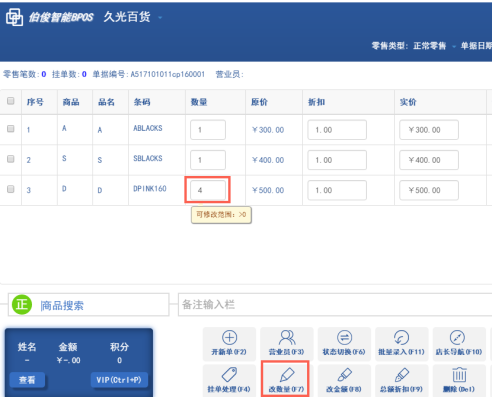Click the VIP (Ctrl+P) button
This screenshot has width=492, height=397.
tap(119, 380)
